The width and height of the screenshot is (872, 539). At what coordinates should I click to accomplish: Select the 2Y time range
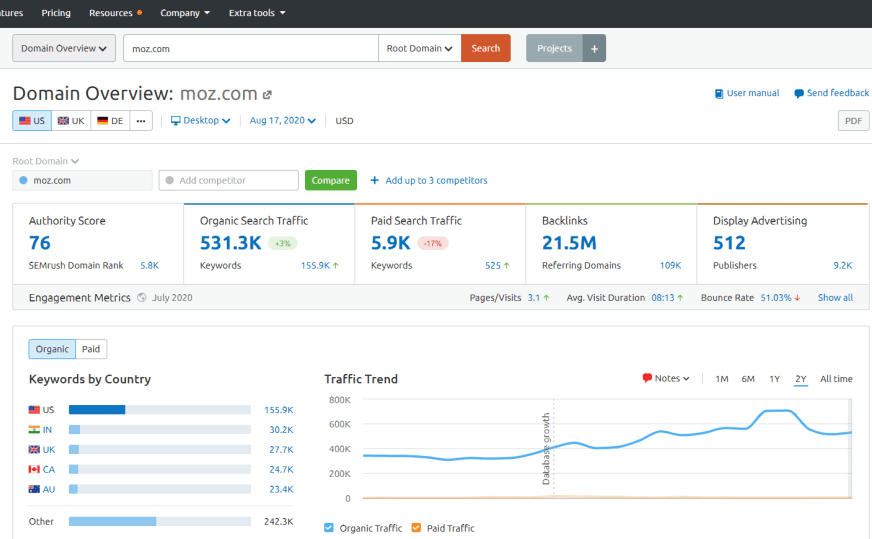(x=801, y=379)
